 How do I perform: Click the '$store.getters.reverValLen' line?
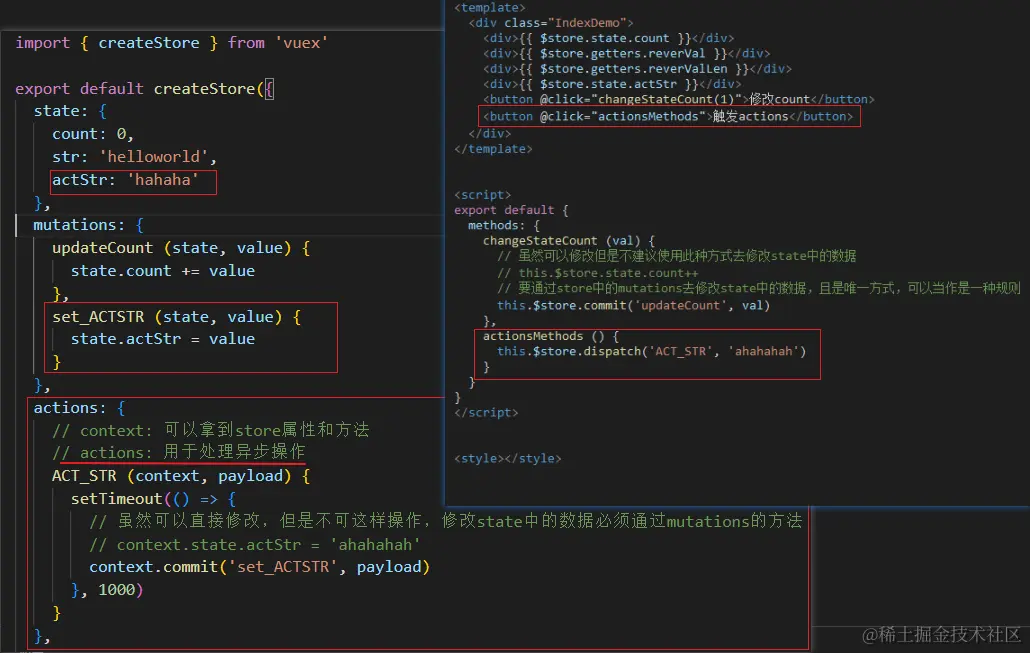pyautogui.click(x=637, y=68)
